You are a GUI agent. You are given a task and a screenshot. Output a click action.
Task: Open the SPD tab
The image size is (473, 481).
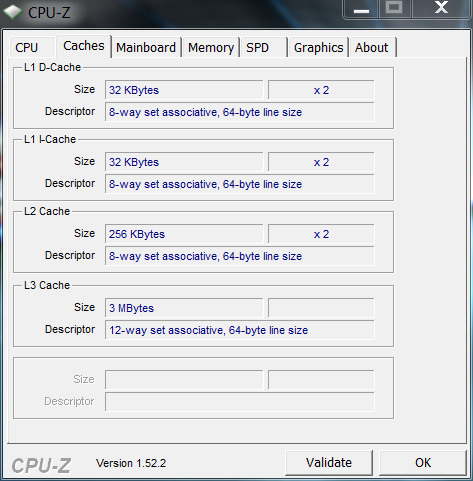264,47
